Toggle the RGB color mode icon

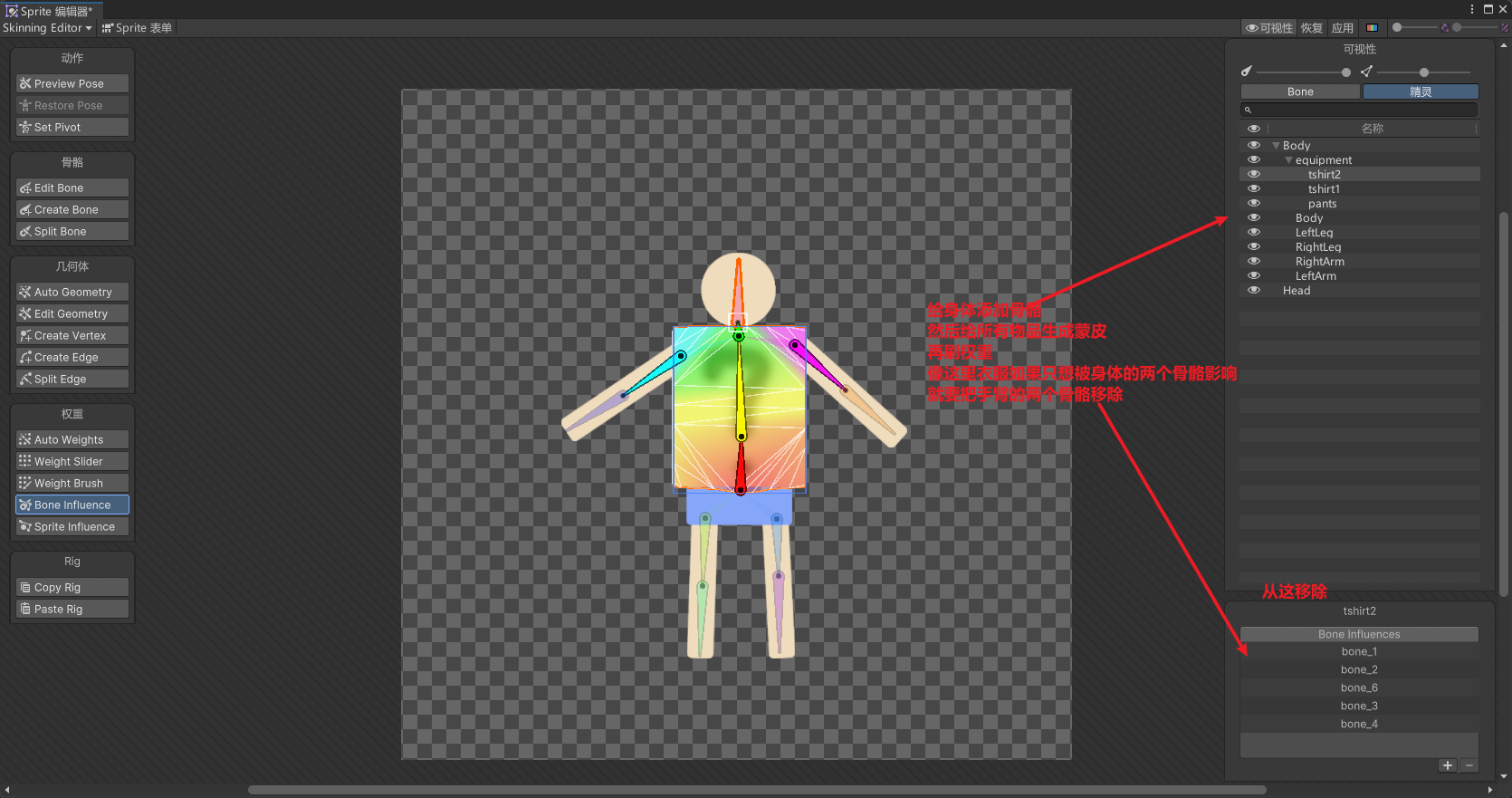click(x=1373, y=28)
